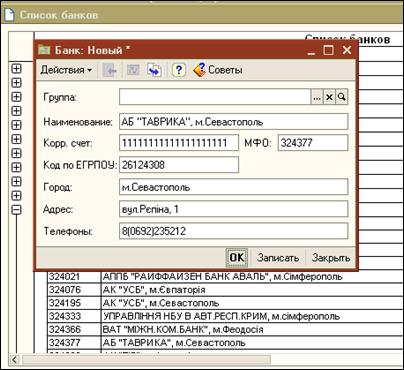Click the magnifier open button in Группа field
This screenshot has width=404, height=370.
[x=342, y=97]
